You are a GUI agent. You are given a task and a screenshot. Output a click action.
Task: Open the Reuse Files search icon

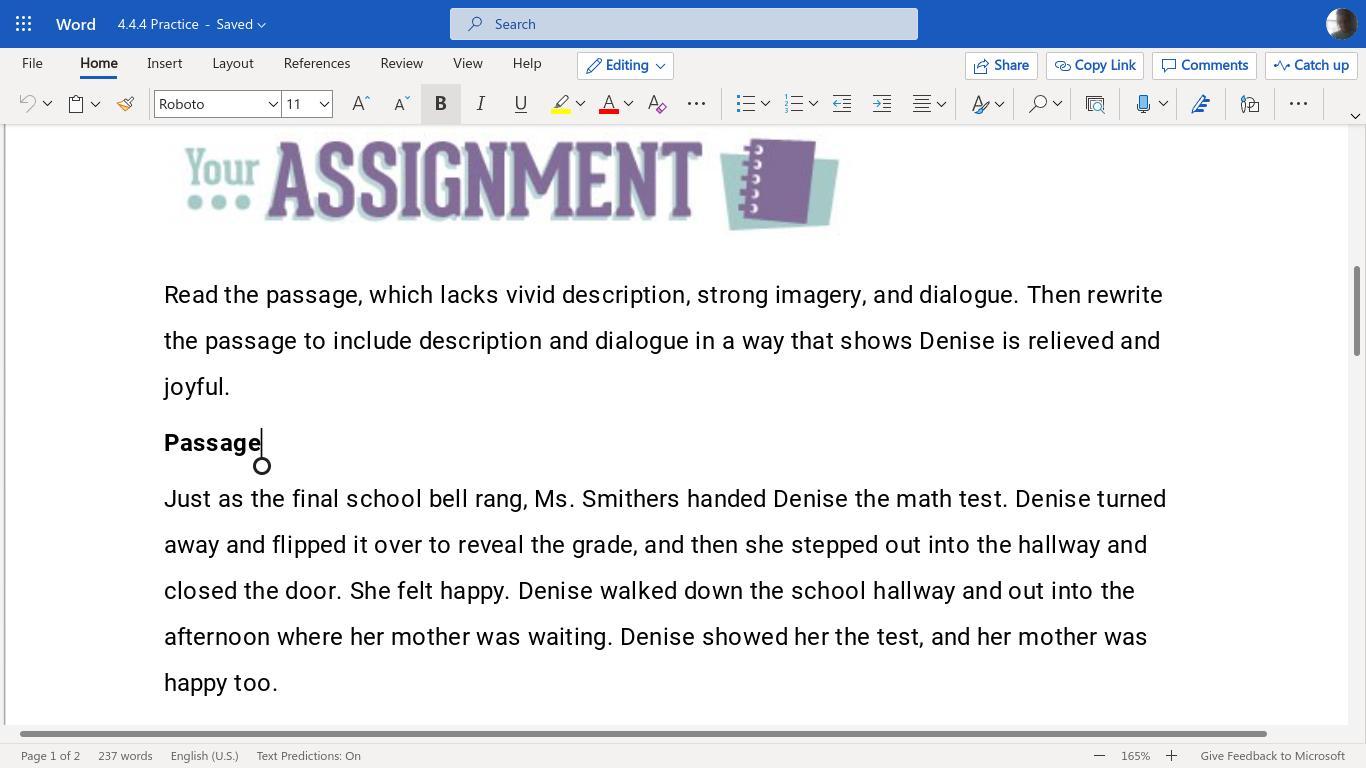[1095, 104]
